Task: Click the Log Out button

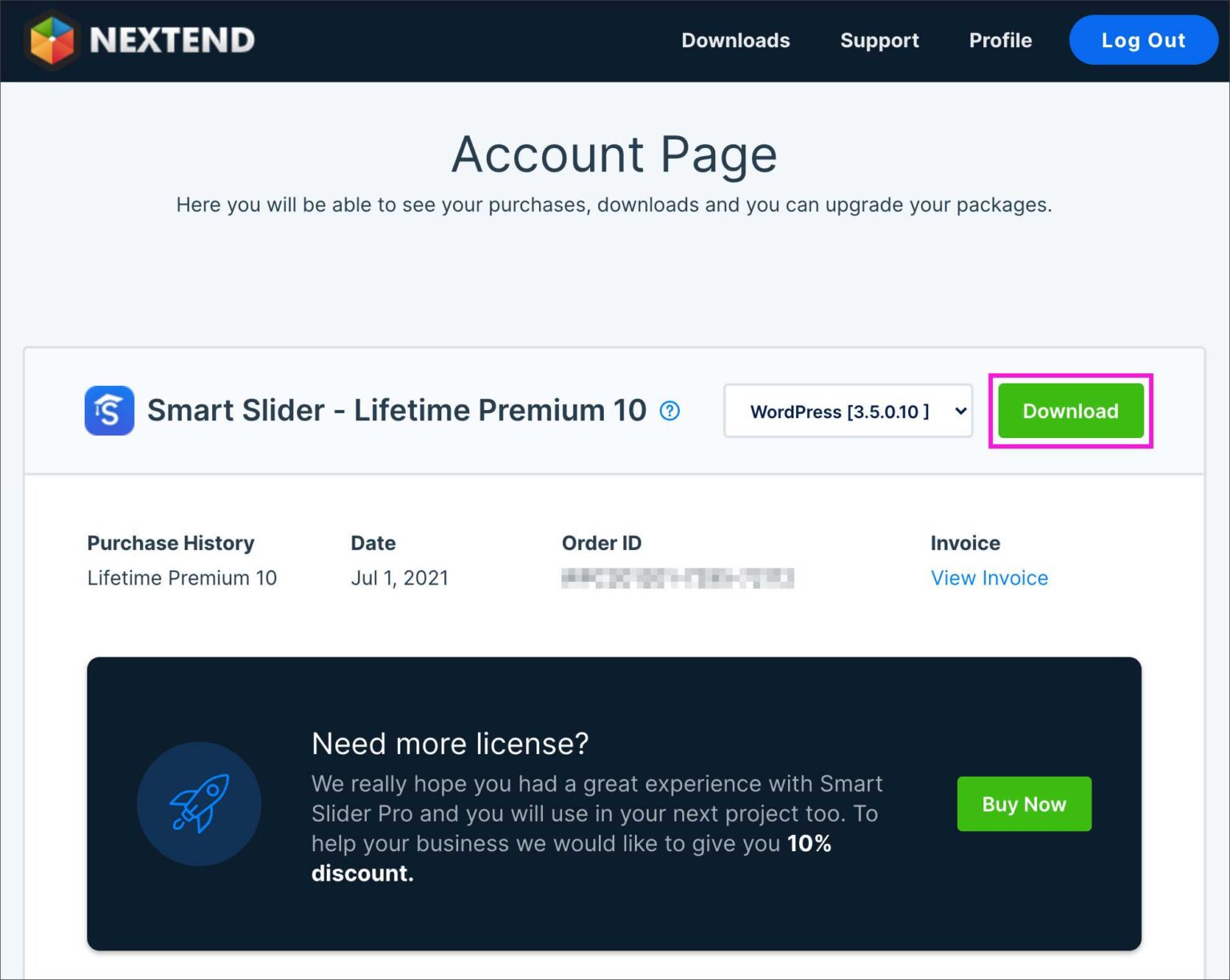Action: 1143,40
